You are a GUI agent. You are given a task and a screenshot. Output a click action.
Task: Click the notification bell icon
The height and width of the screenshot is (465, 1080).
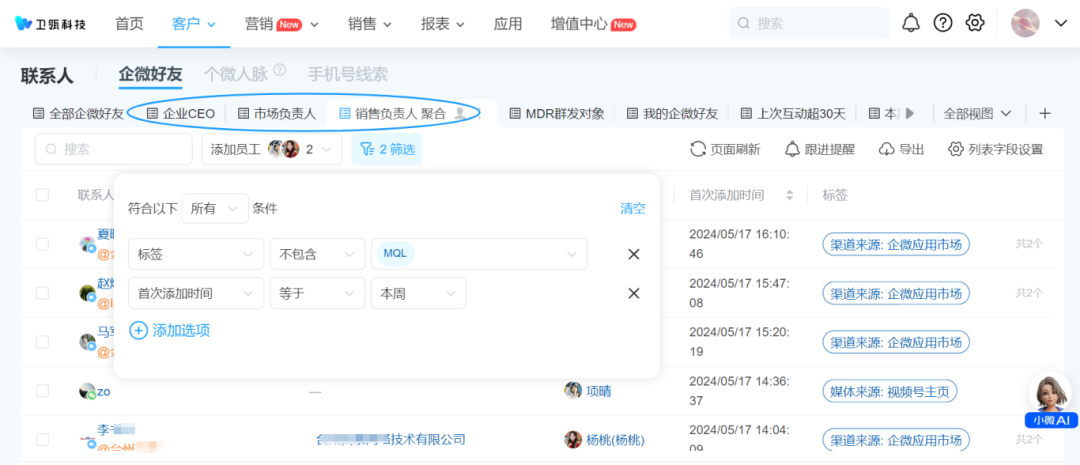911,23
